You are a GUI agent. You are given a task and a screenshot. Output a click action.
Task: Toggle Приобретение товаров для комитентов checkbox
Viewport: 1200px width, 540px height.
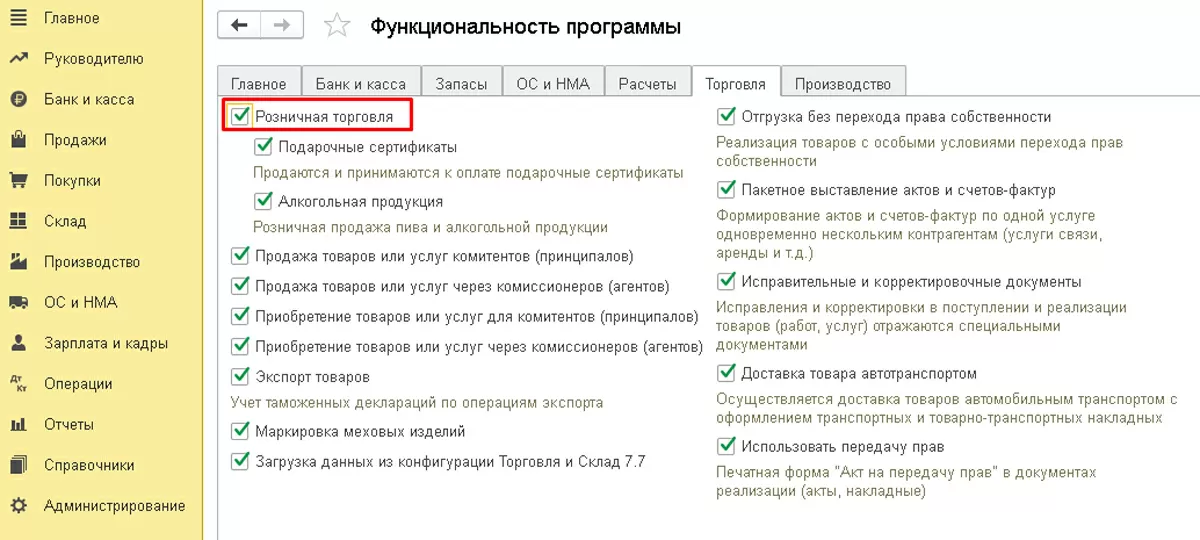pos(240,316)
